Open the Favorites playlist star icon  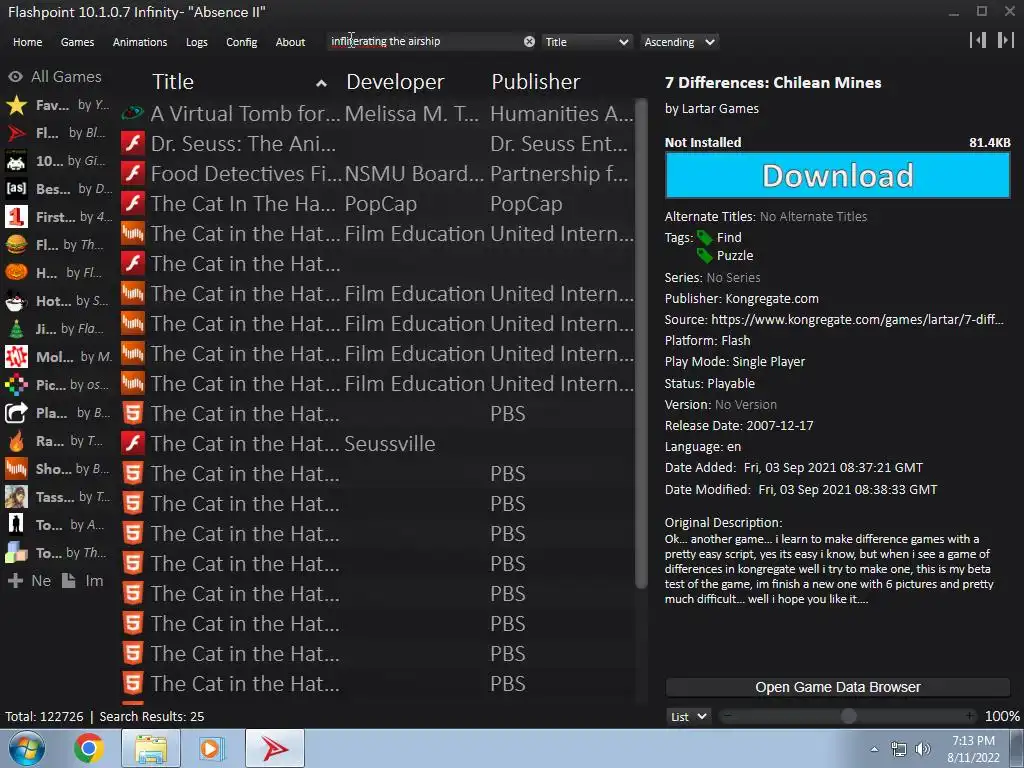[16, 105]
